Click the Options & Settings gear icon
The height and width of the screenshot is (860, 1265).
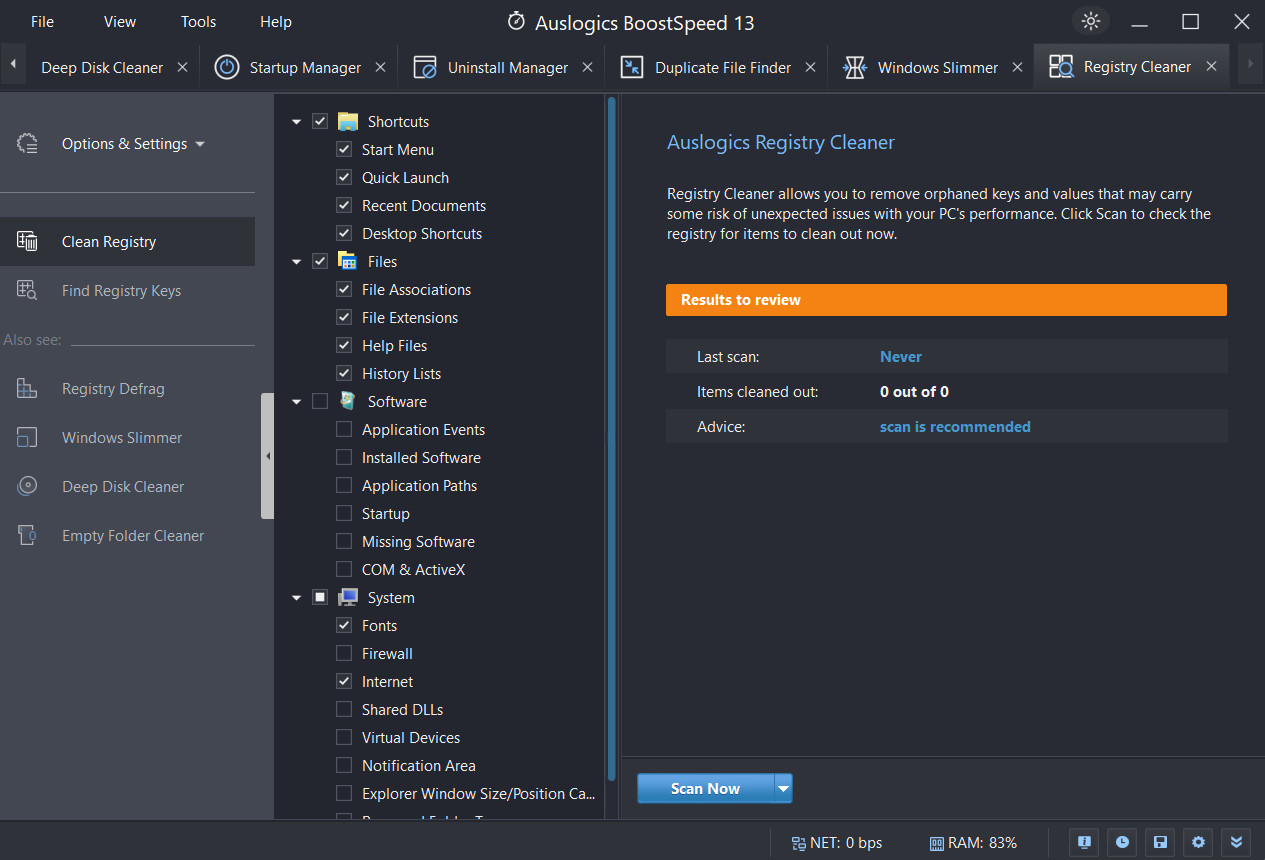pyautogui.click(x=27, y=144)
